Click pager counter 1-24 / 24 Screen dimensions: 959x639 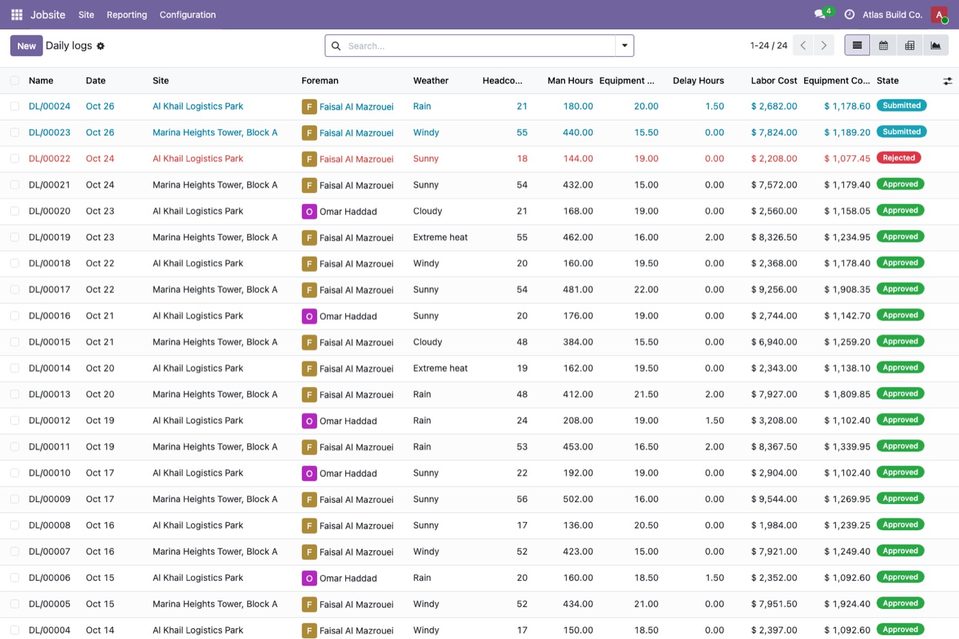[768, 46]
